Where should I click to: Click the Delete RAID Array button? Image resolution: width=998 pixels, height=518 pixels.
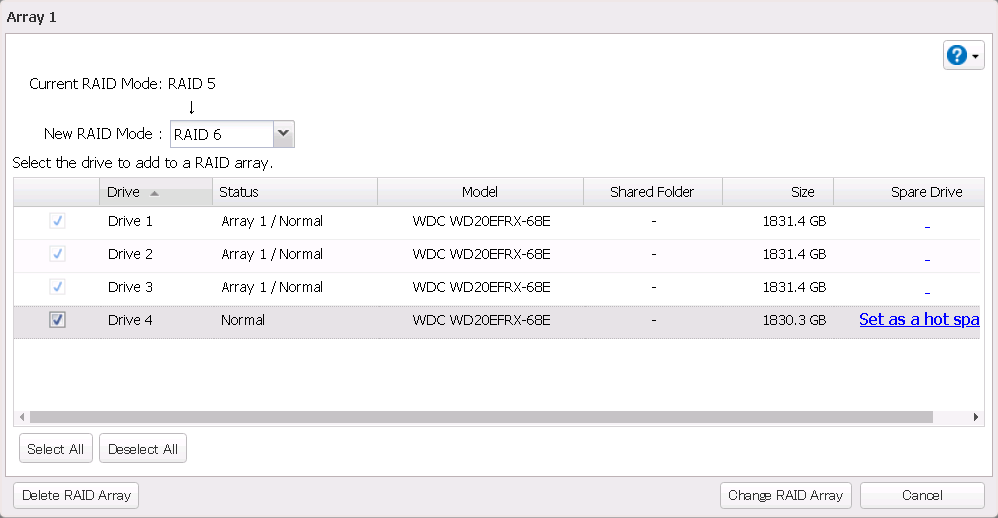tap(76, 495)
